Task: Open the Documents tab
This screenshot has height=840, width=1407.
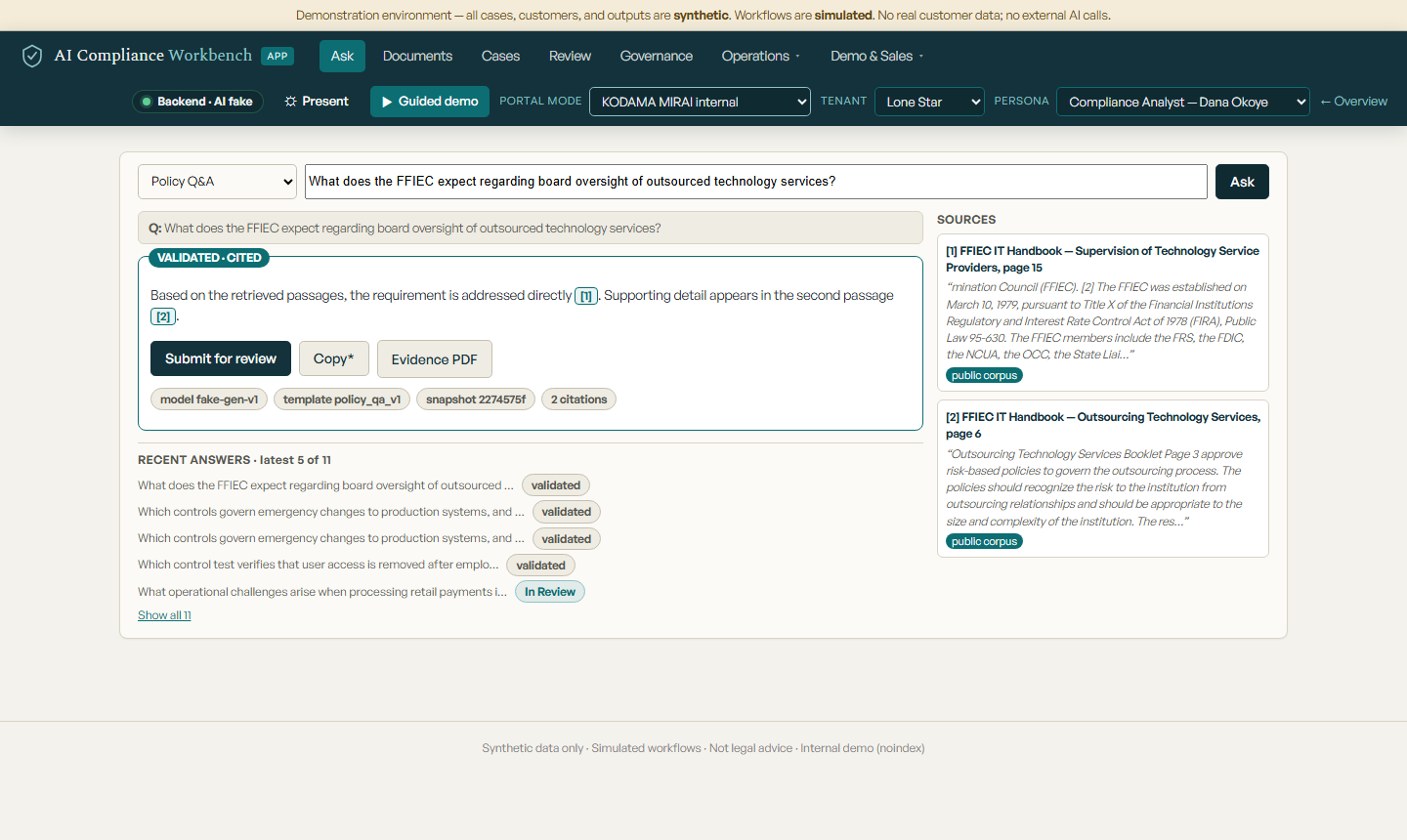Action: (x=417, y=56)
